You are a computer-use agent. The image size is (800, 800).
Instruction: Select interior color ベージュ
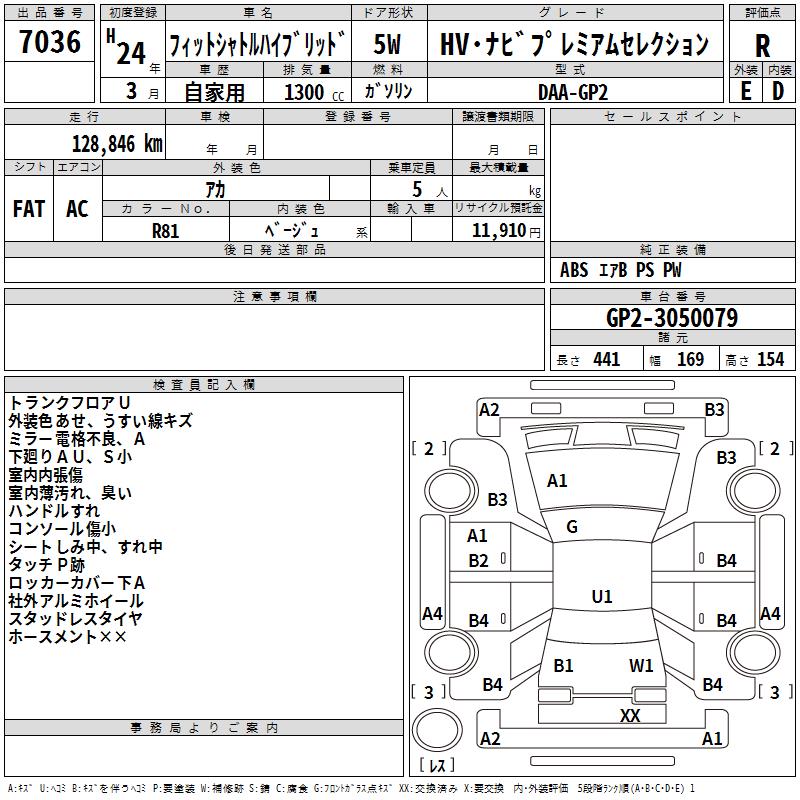point(291,230)
